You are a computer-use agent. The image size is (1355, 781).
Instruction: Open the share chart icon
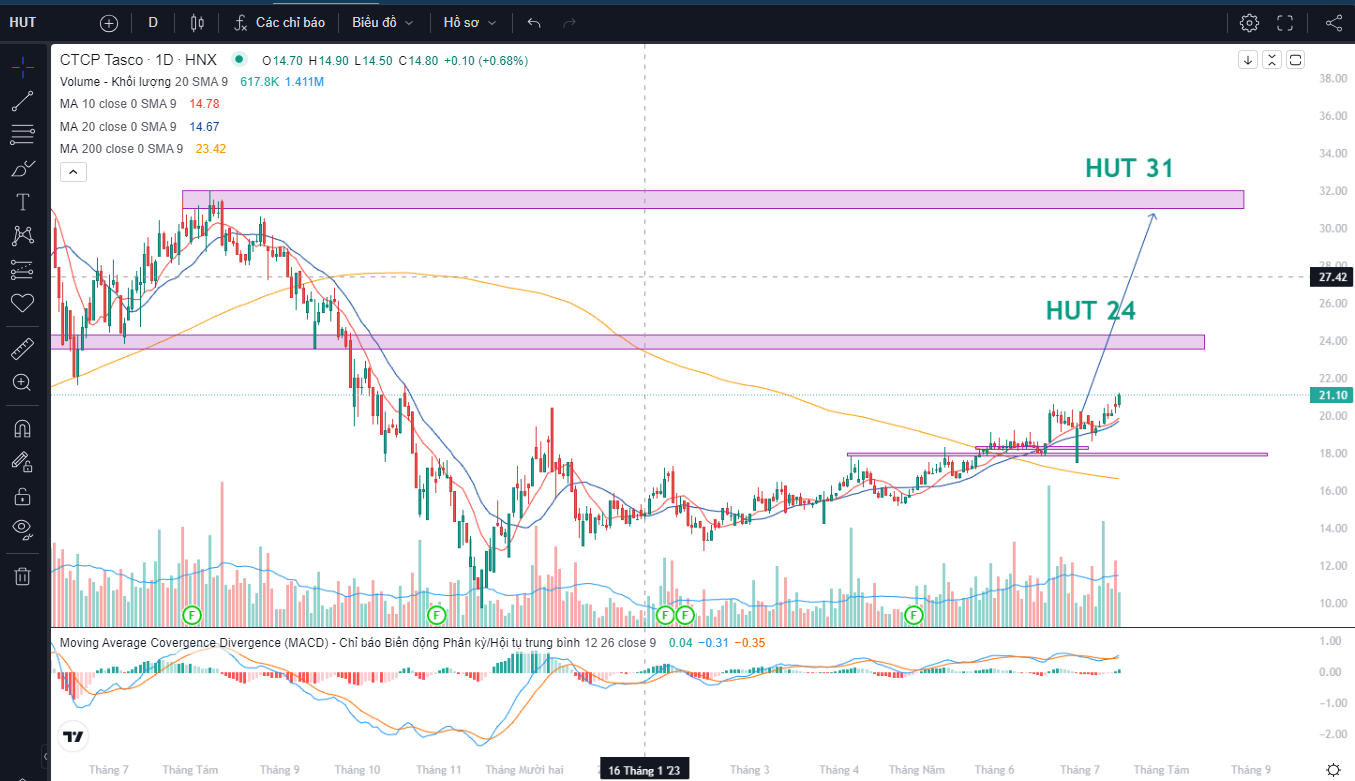coord(1333,22)
